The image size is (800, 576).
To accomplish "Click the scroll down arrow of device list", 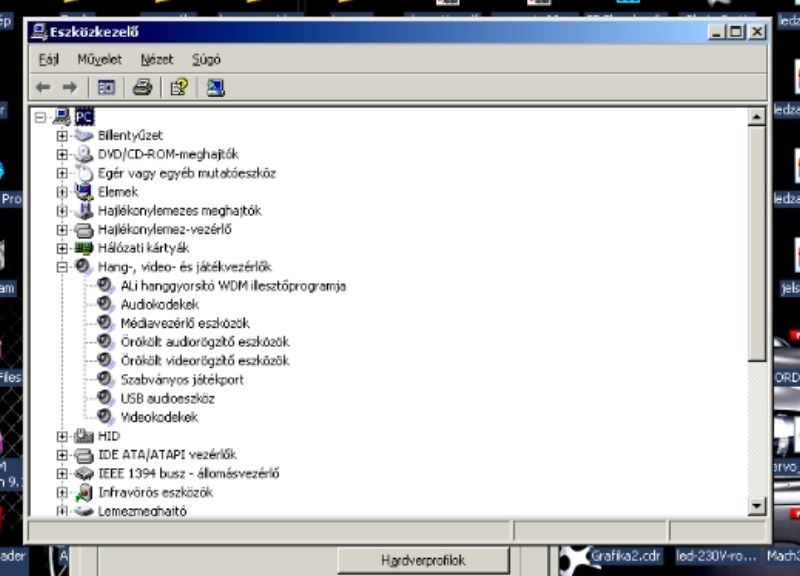I will coord(758,507).
